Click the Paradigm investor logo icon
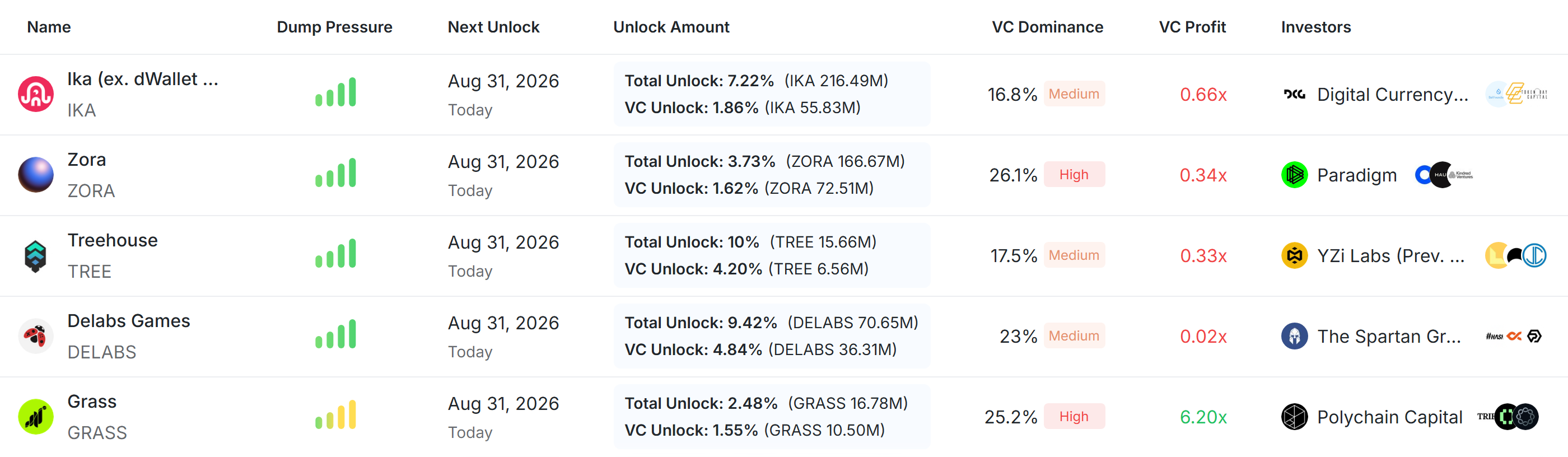The height and width of the screenshot is (457, 1568). [x=1295, y=175]
